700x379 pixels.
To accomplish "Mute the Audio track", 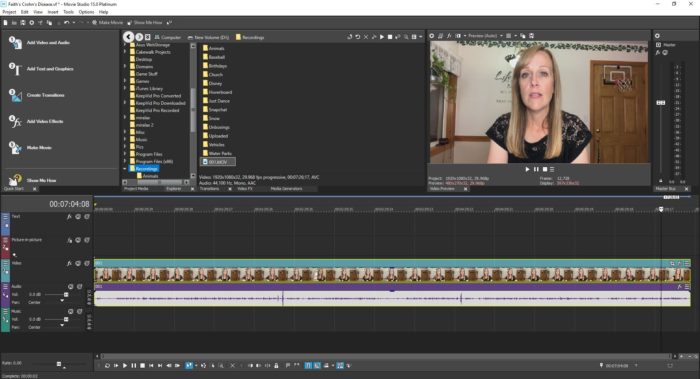I will (x=71, y=287).
